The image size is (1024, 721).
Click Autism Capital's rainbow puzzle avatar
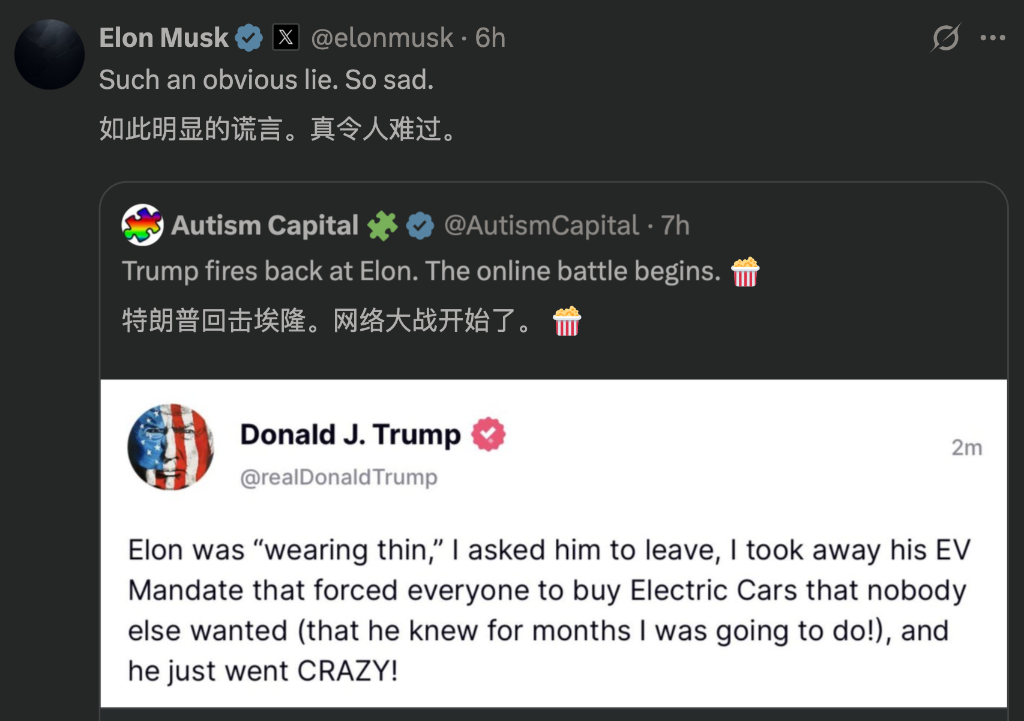[x=142, y=226]
